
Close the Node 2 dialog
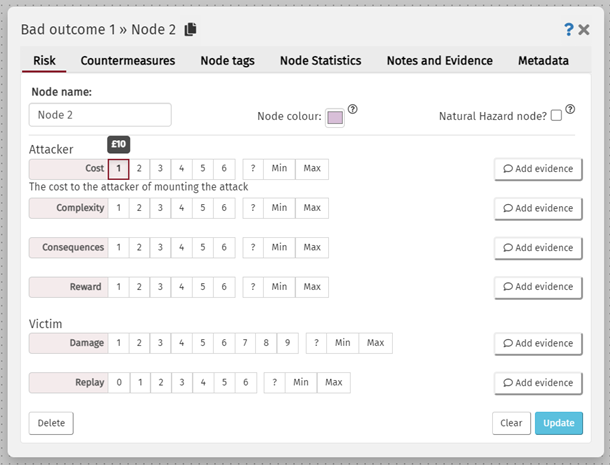point(584,29)
